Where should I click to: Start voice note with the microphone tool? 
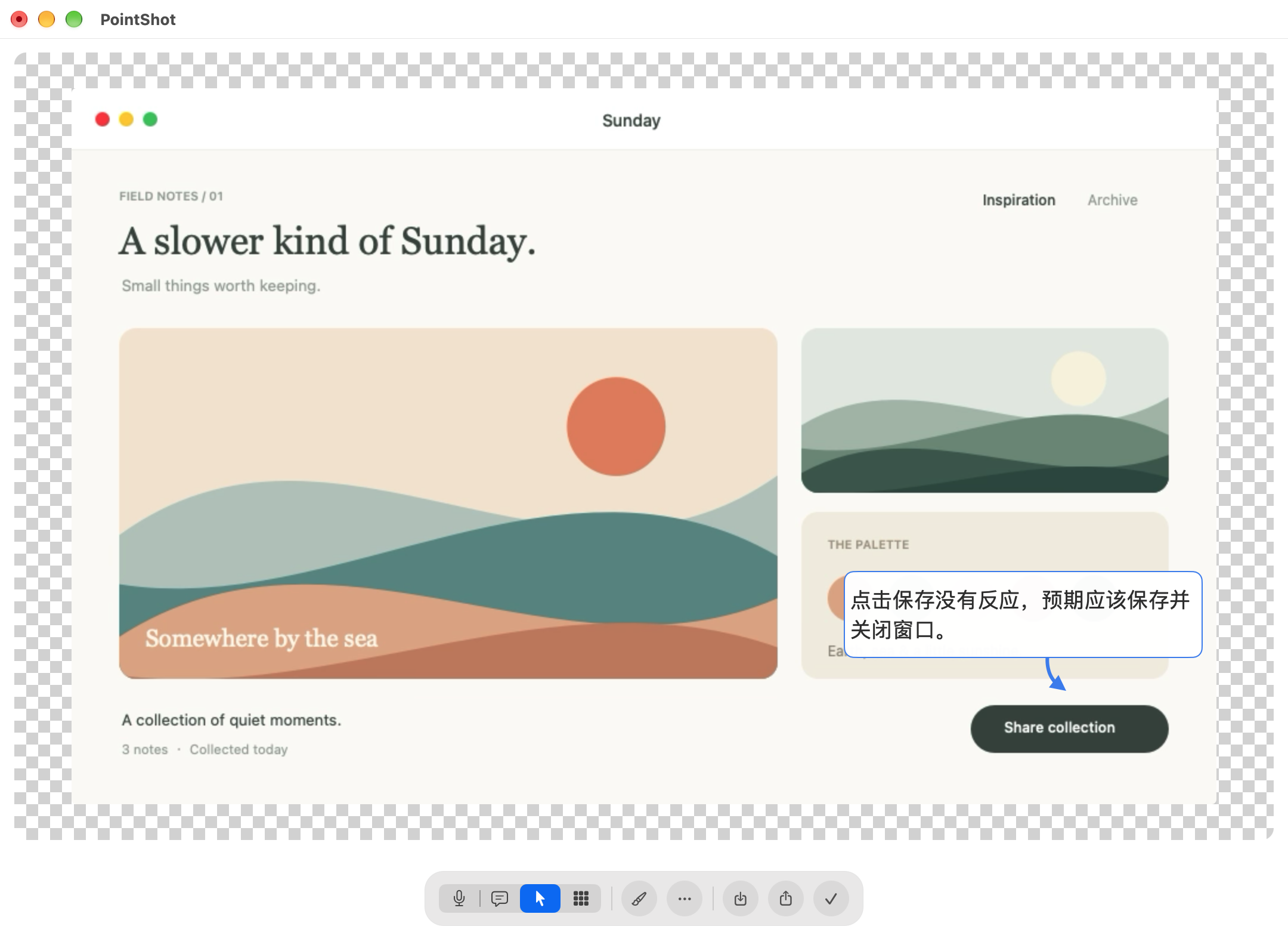459,898
